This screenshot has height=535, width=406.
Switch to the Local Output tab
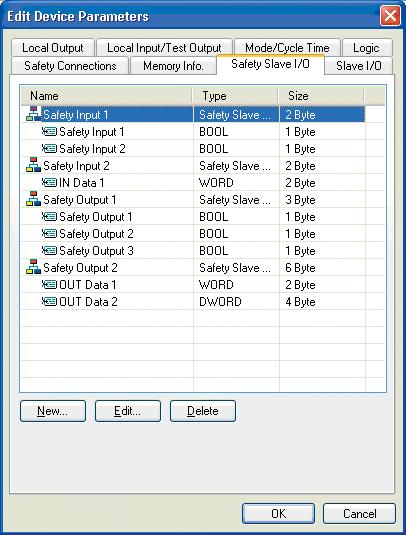click(x=53, y=48)
